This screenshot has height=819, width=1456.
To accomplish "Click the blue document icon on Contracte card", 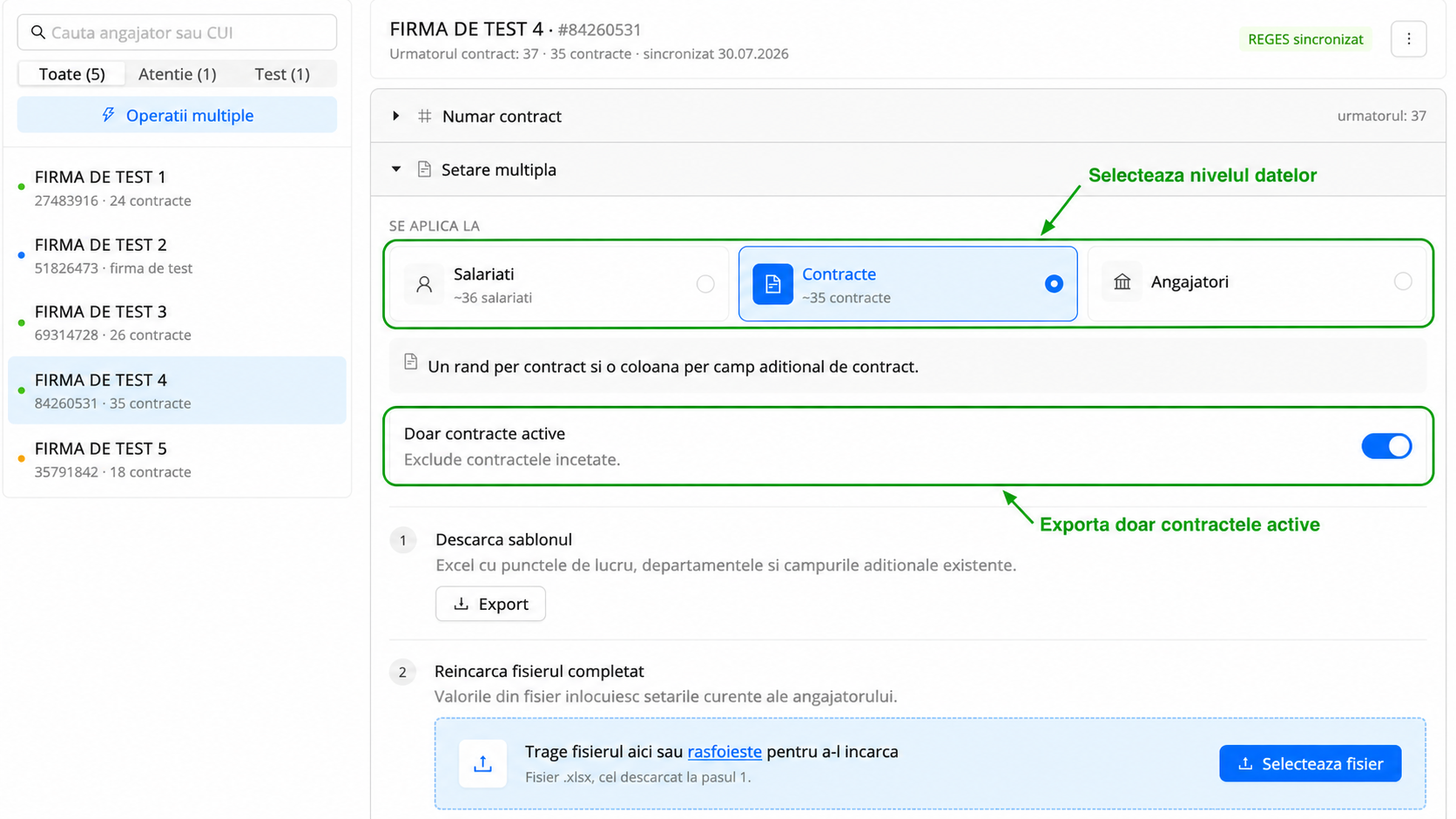I will [x=772, y=284].
